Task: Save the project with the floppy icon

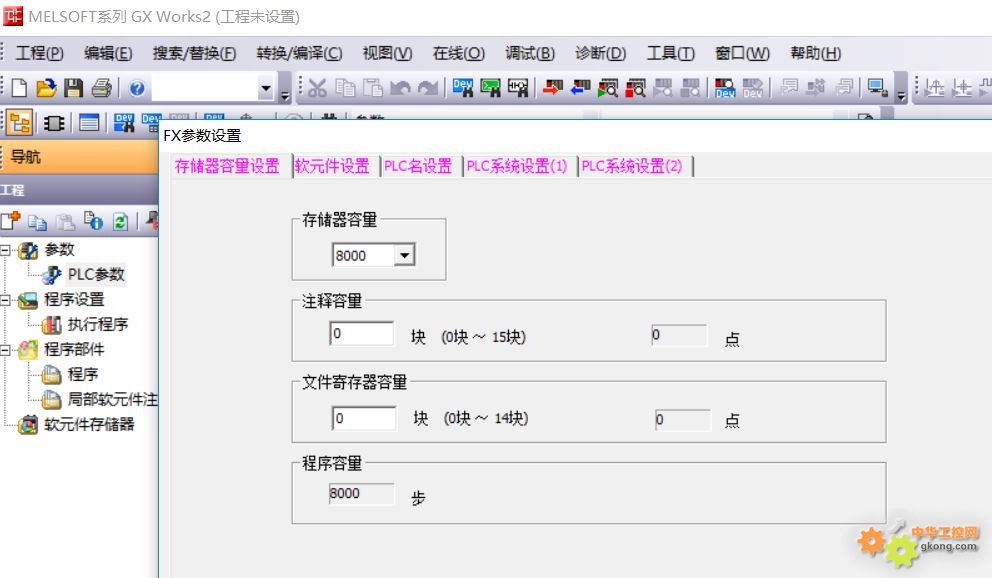Action: point(73,87)
